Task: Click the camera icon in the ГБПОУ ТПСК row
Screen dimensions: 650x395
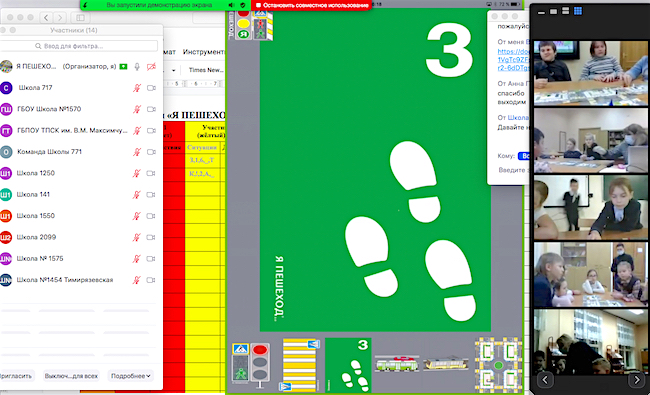Action: [x=151, y=131]
